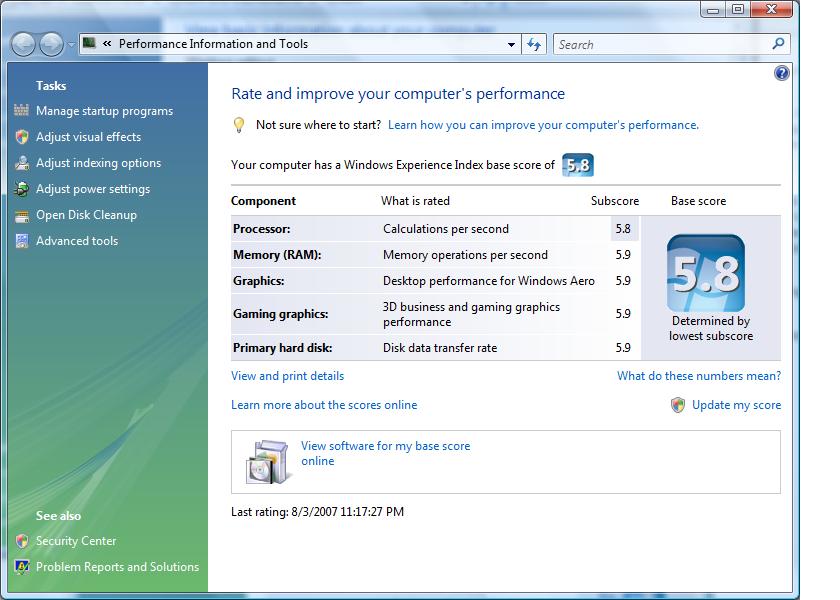
Task: Open Adjust visual effects
Action: coord(88,137)
